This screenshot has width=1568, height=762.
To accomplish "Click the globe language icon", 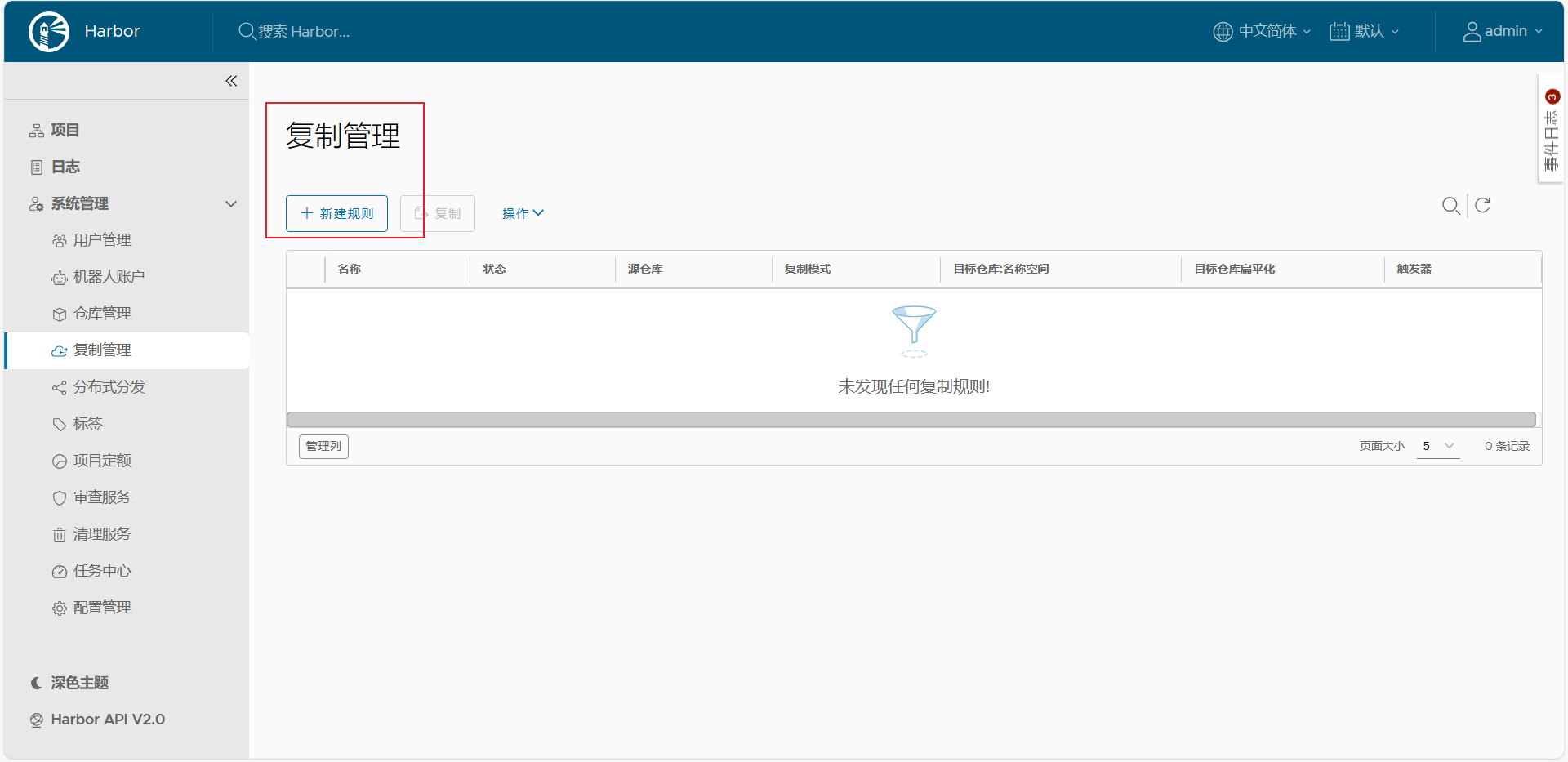I will click(1223, 32).
